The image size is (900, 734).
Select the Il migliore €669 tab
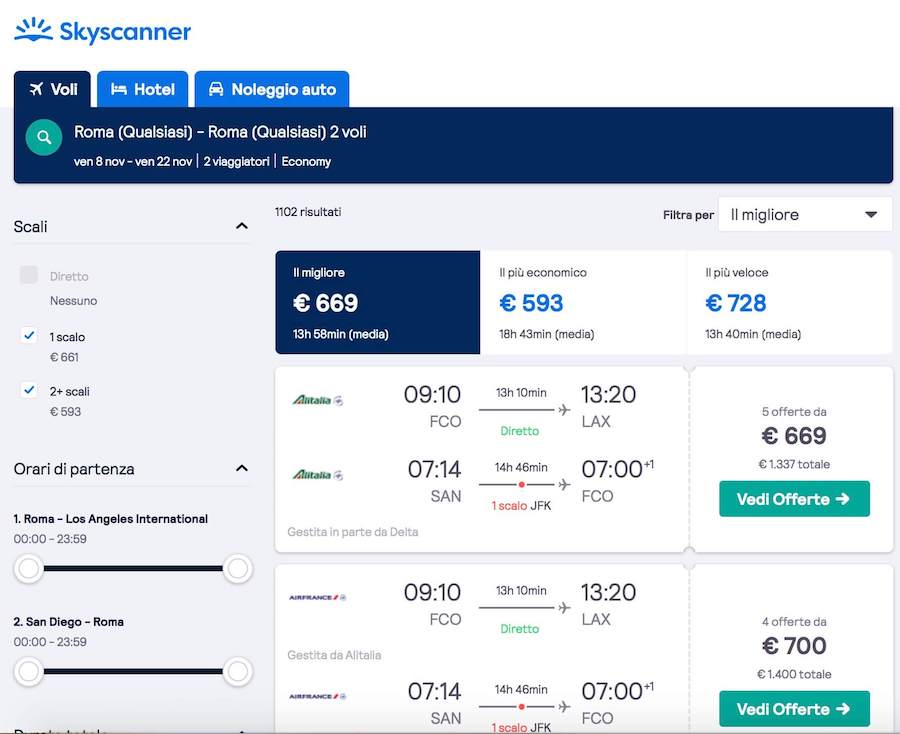pos(378,302)
